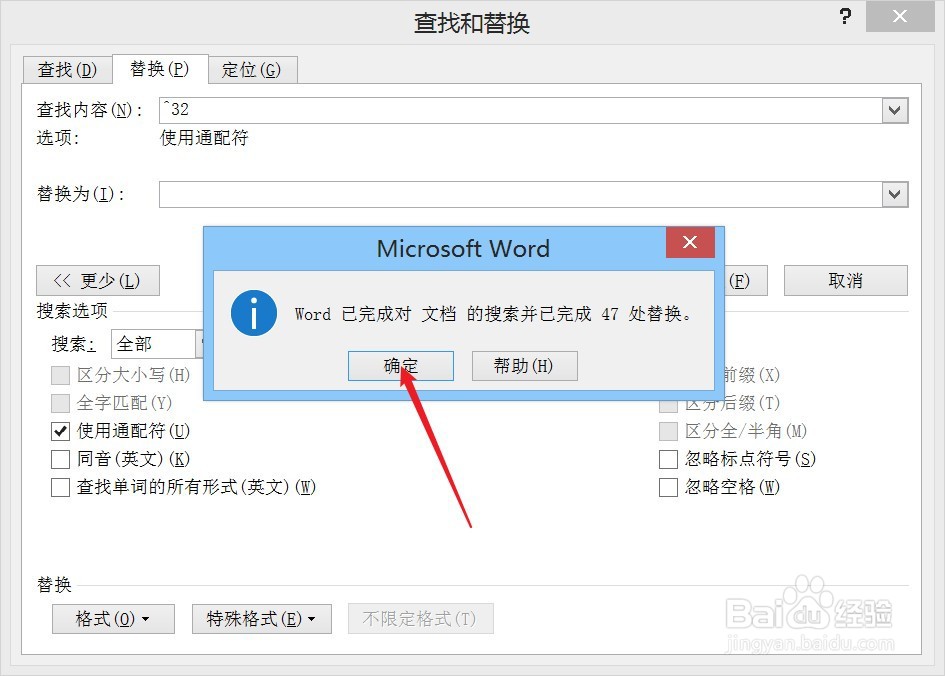Toggle 区分全/半角(M) checkbox

click(x=668, y=431)
